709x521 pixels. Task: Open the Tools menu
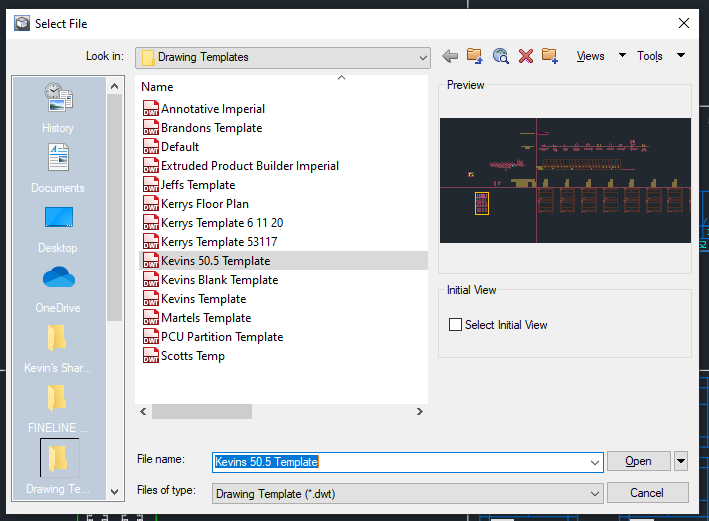[650, 56]
